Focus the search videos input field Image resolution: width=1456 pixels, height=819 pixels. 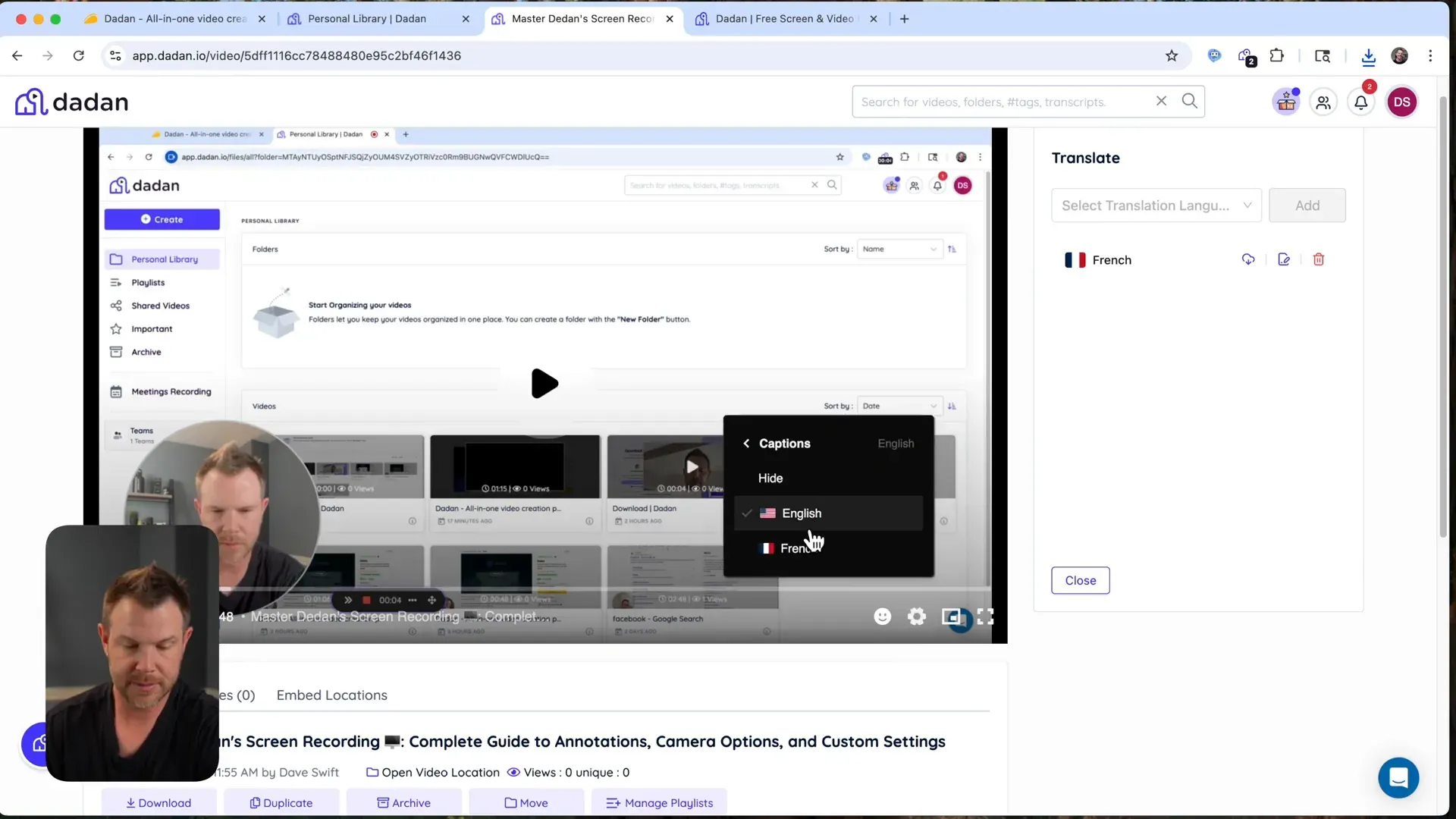click(x=1001, y=102)
